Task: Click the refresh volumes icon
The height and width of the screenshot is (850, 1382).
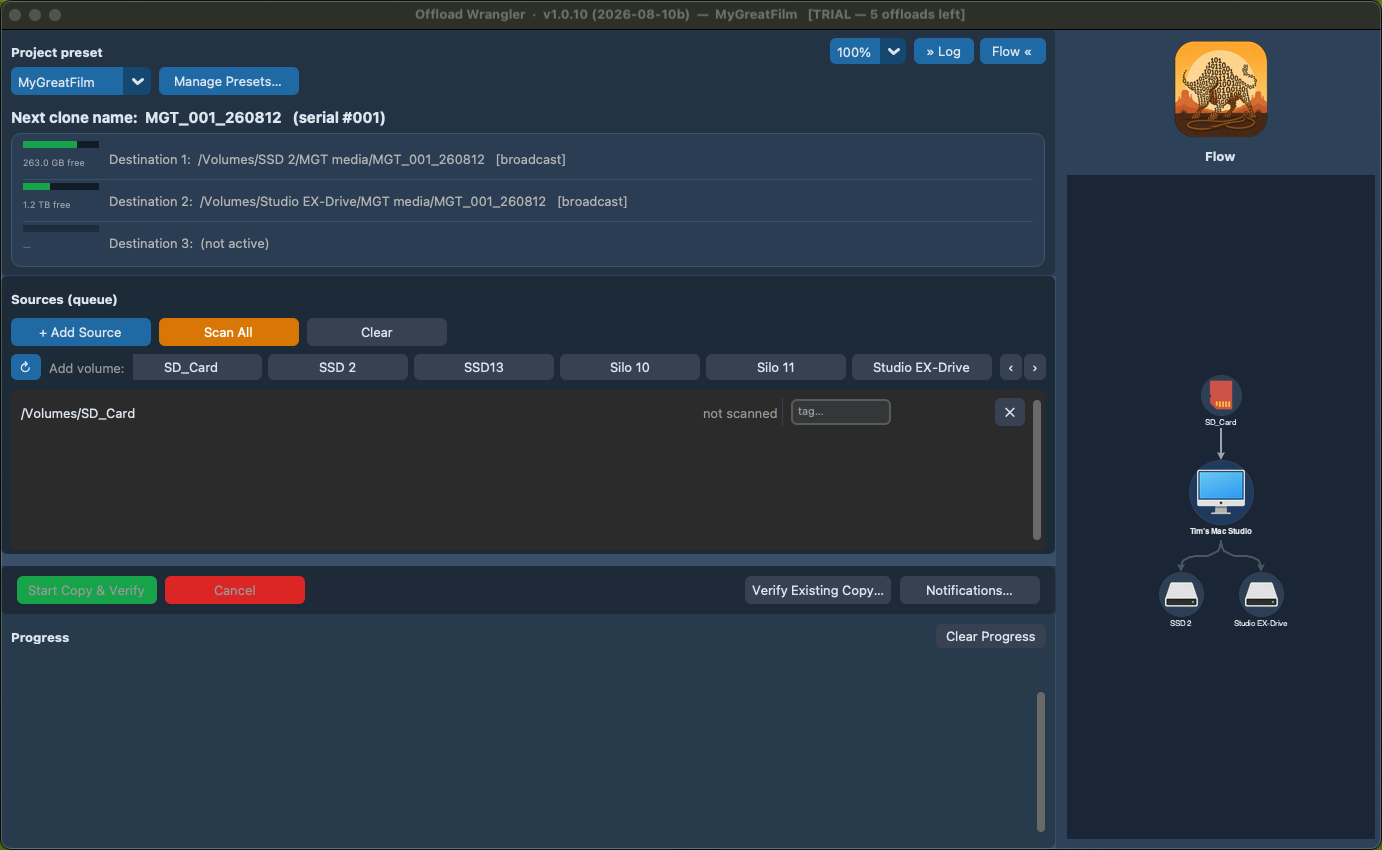Action: [x=25, y=367]
